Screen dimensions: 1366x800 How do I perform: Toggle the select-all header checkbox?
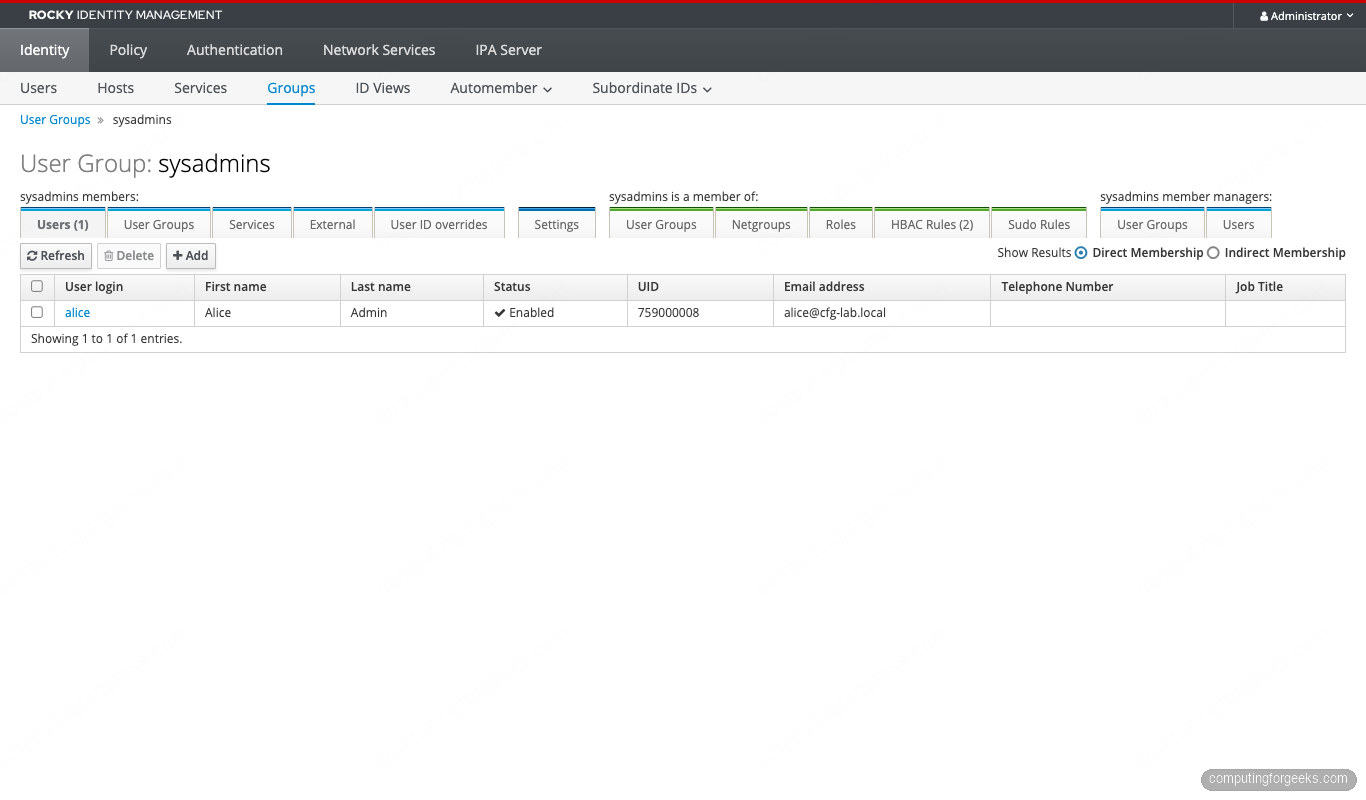click(x=37, y=286)
